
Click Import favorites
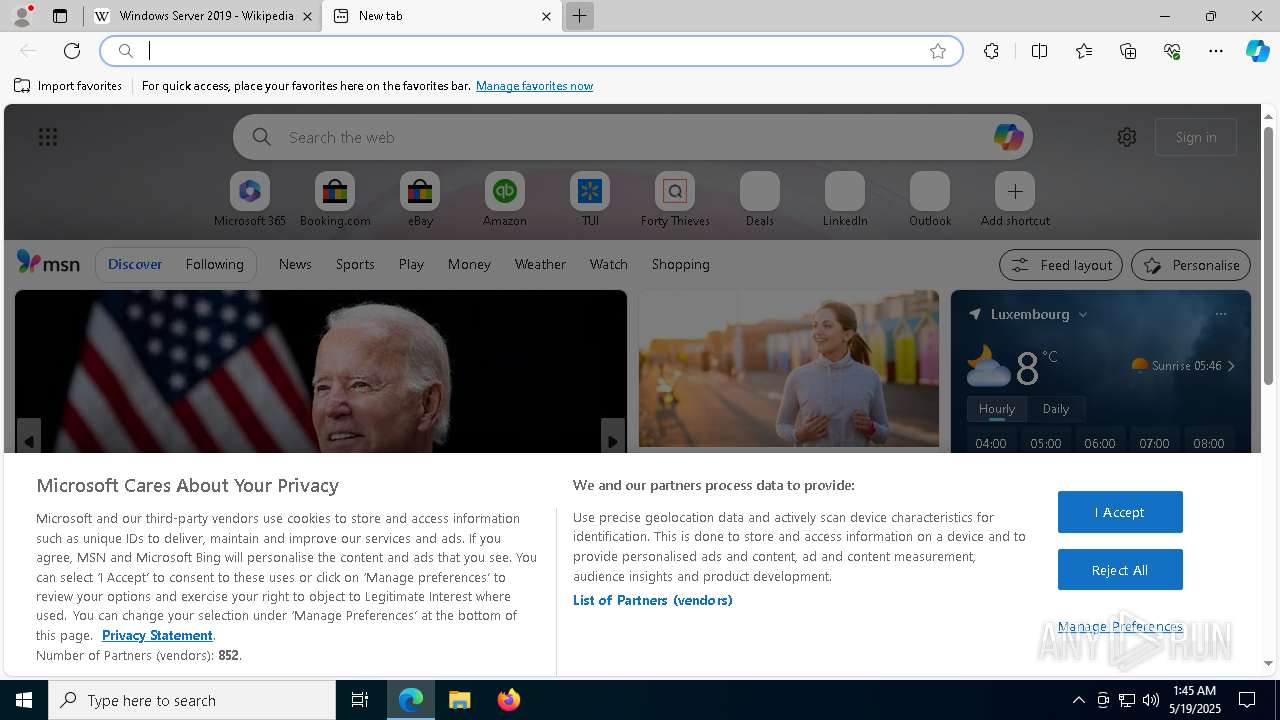pos(68,86)
